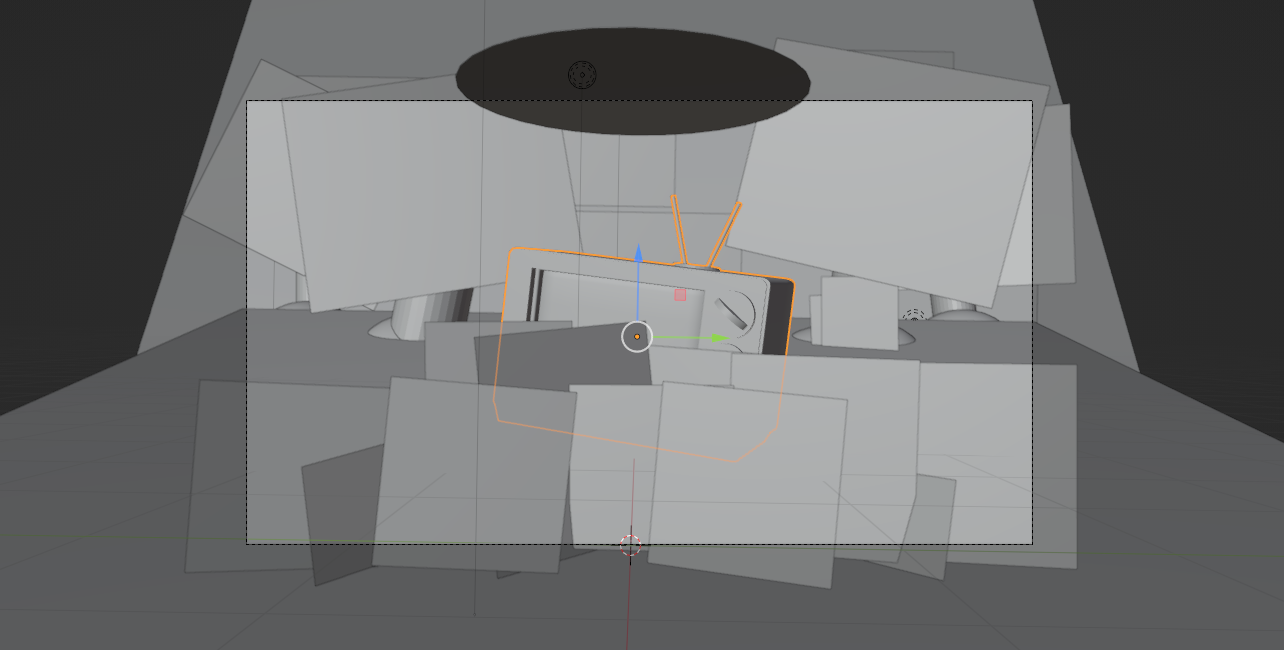Click the dark vertical slats on TV front
Screen dimensions: 1284x650
point(535,296)
